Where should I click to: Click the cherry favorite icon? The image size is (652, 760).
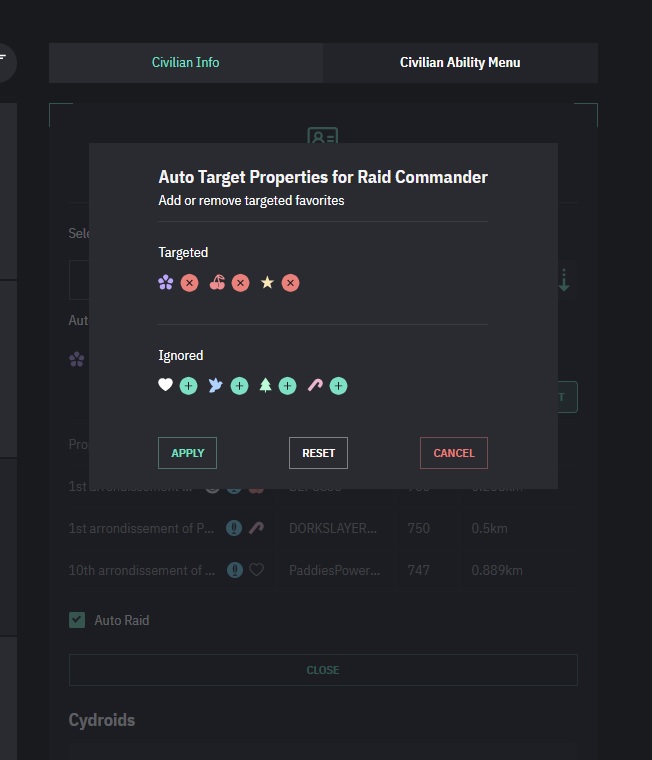tap(217, 283)
